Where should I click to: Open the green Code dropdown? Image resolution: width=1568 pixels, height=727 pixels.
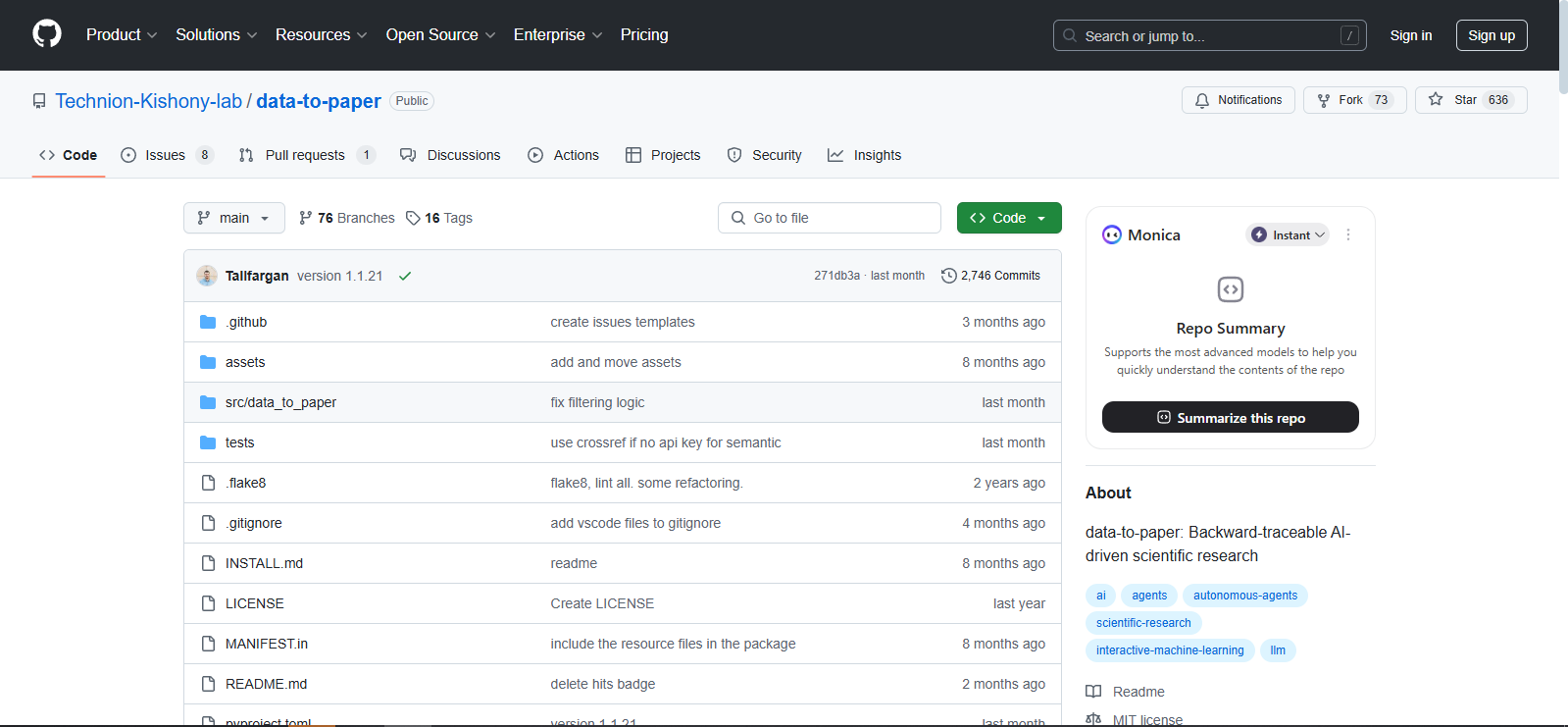pyautogui.click(x=1008, y=218)
